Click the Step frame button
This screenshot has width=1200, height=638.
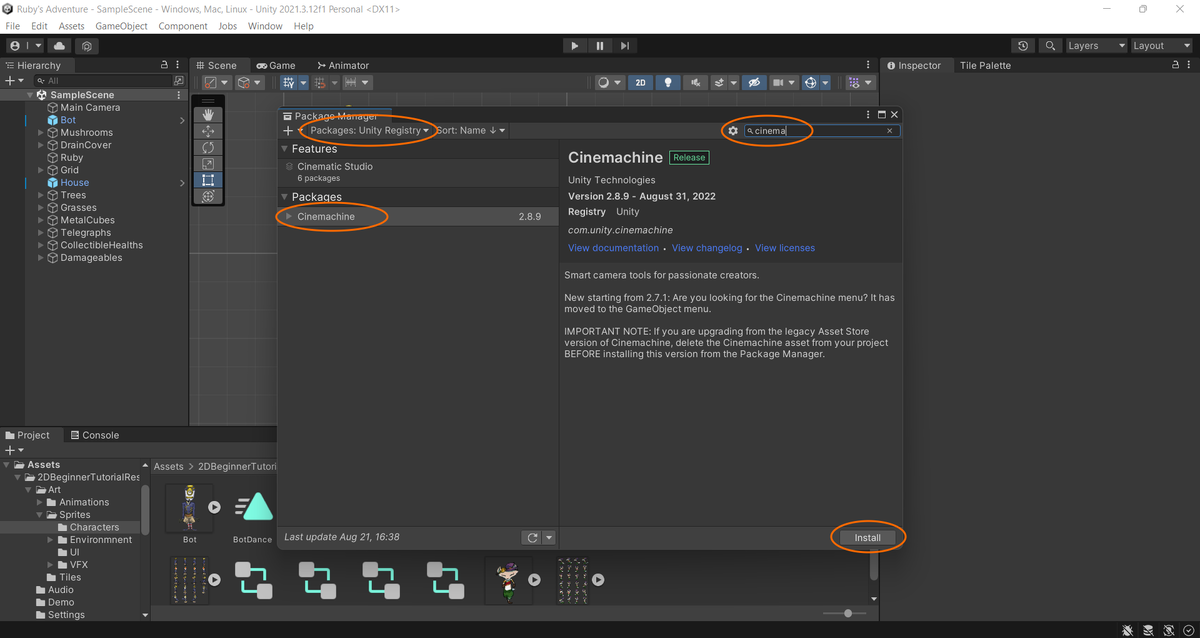(624, 46)
